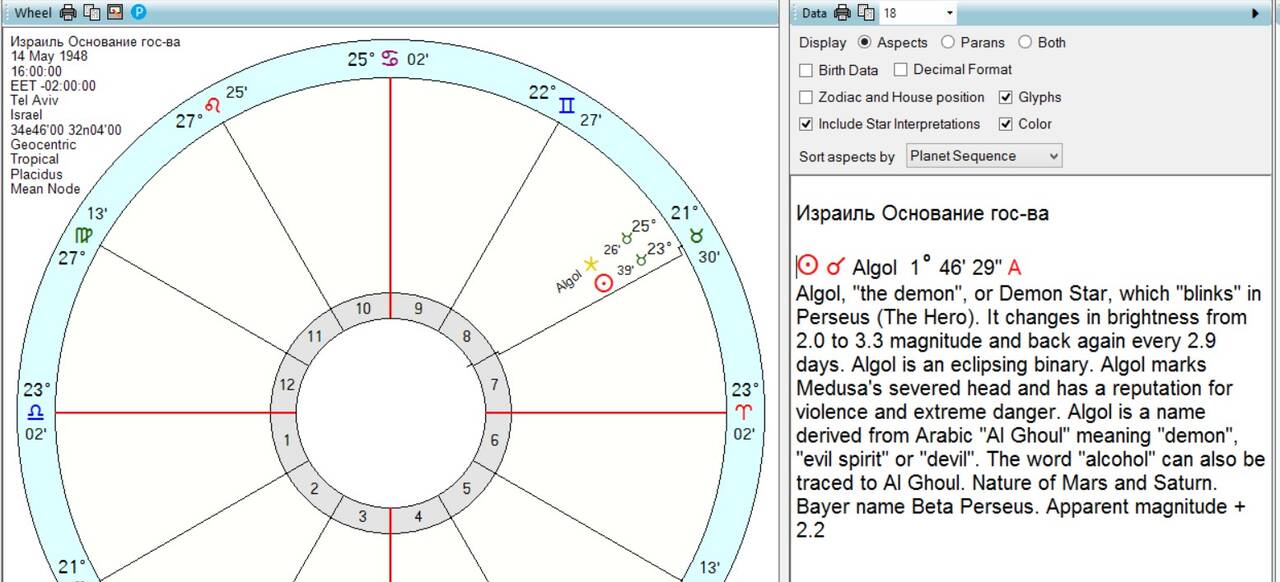This screenshot has height=582, width=1280.
Task: Click the Data panel title
Action: (x=815, y=13)
